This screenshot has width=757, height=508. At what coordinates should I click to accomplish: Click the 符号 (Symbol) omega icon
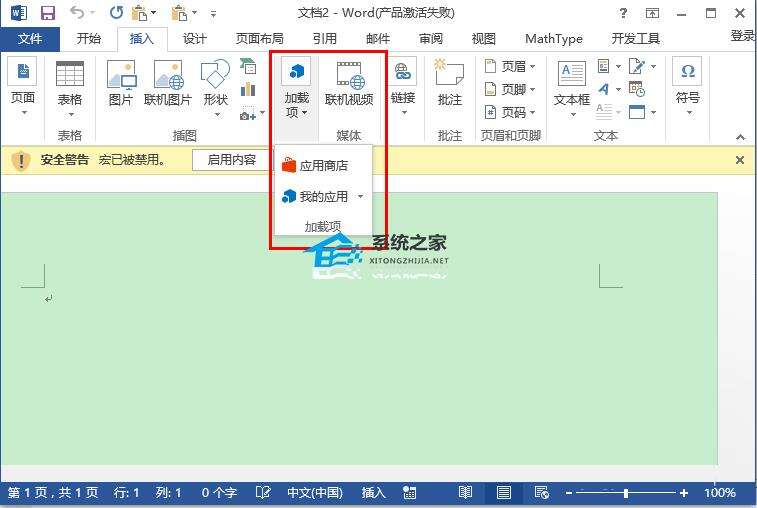pyautogui.click(x=687, y=71)
